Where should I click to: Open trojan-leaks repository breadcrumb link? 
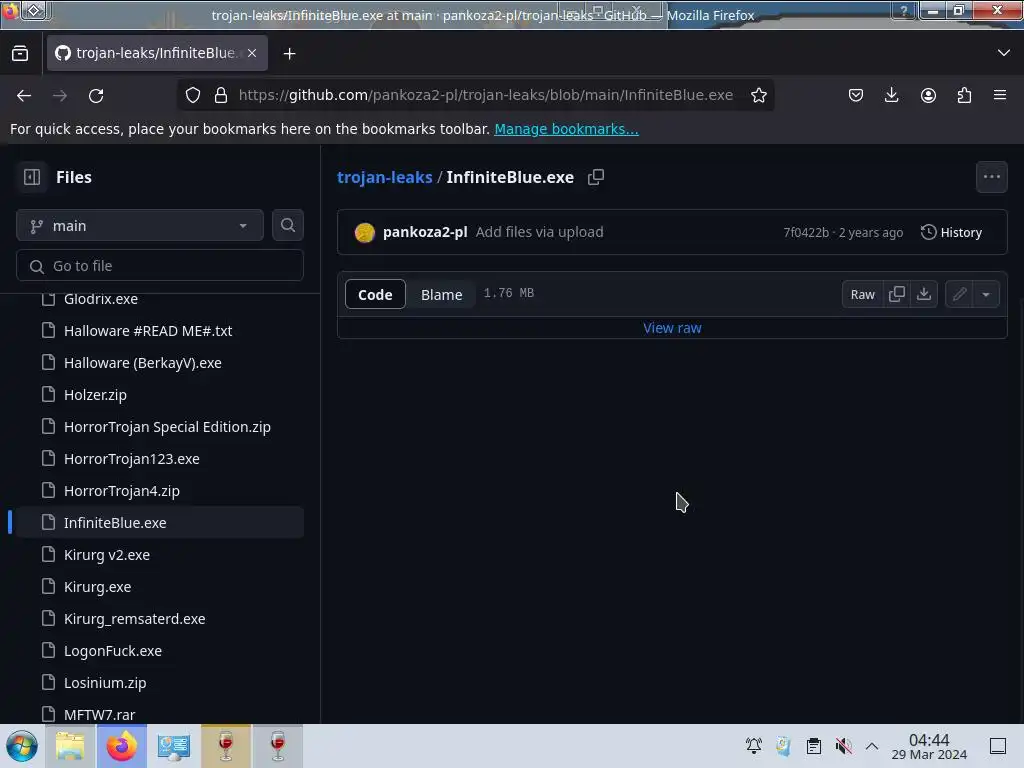pos(385,177)
